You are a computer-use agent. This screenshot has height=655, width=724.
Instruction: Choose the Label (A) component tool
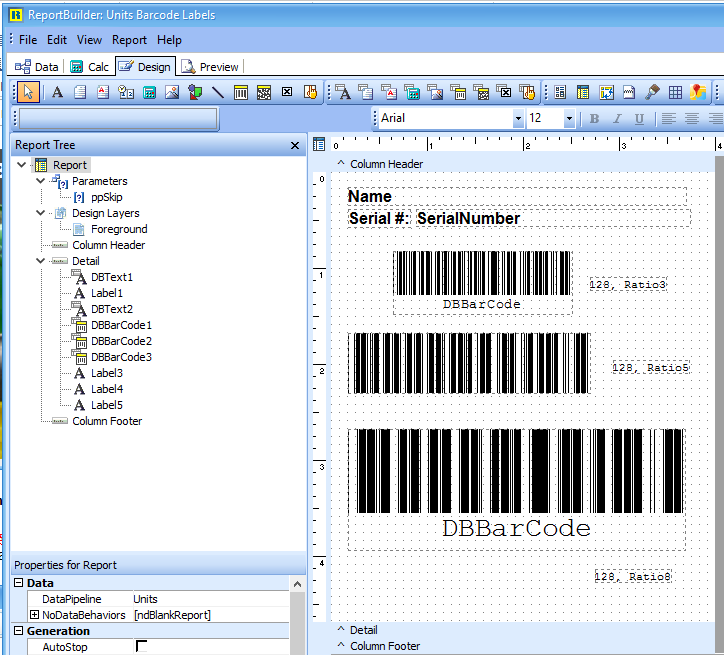pyautogui.click(x=57, y=92)
